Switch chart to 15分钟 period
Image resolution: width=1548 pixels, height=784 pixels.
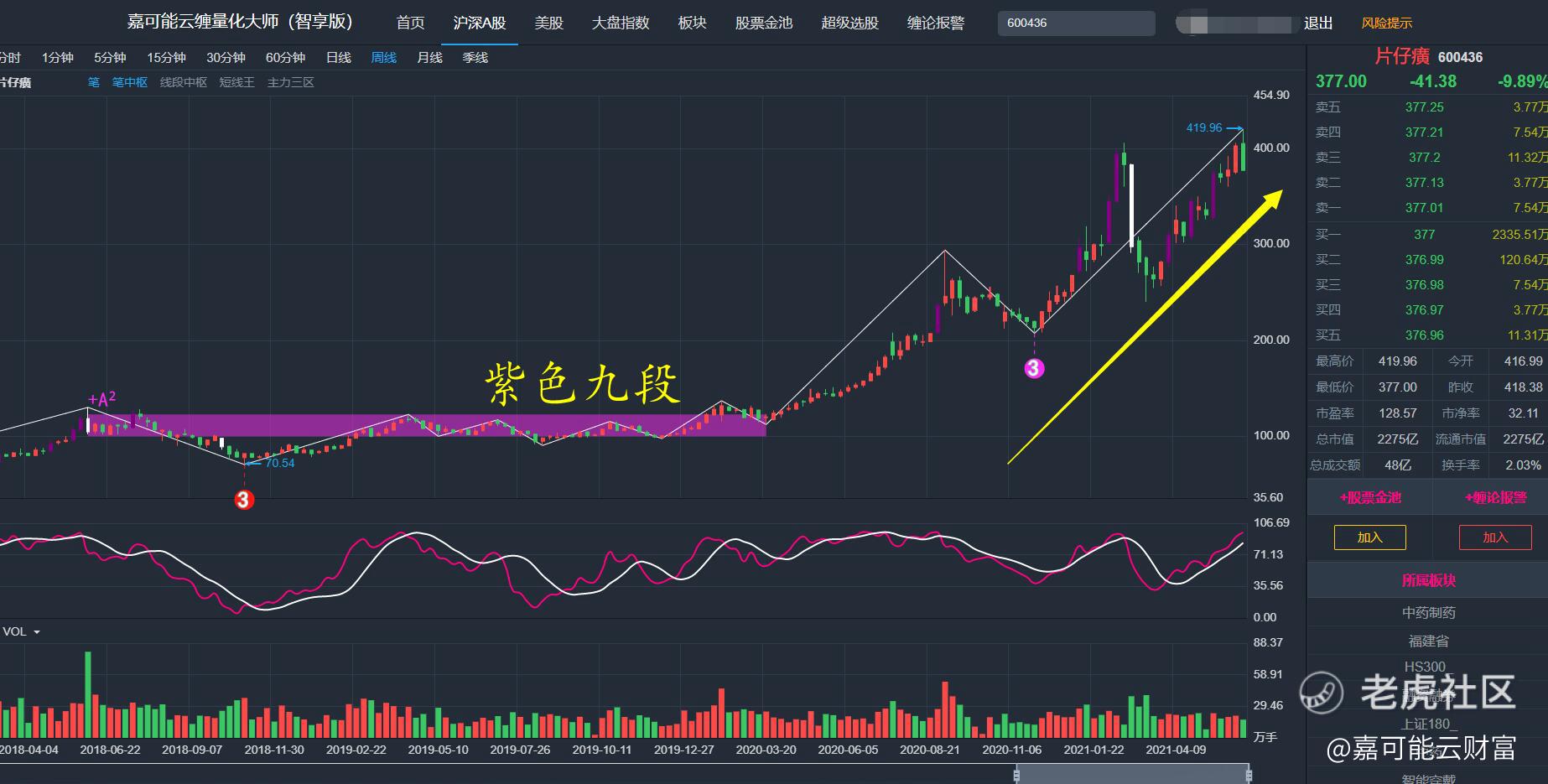click(166, 57)
